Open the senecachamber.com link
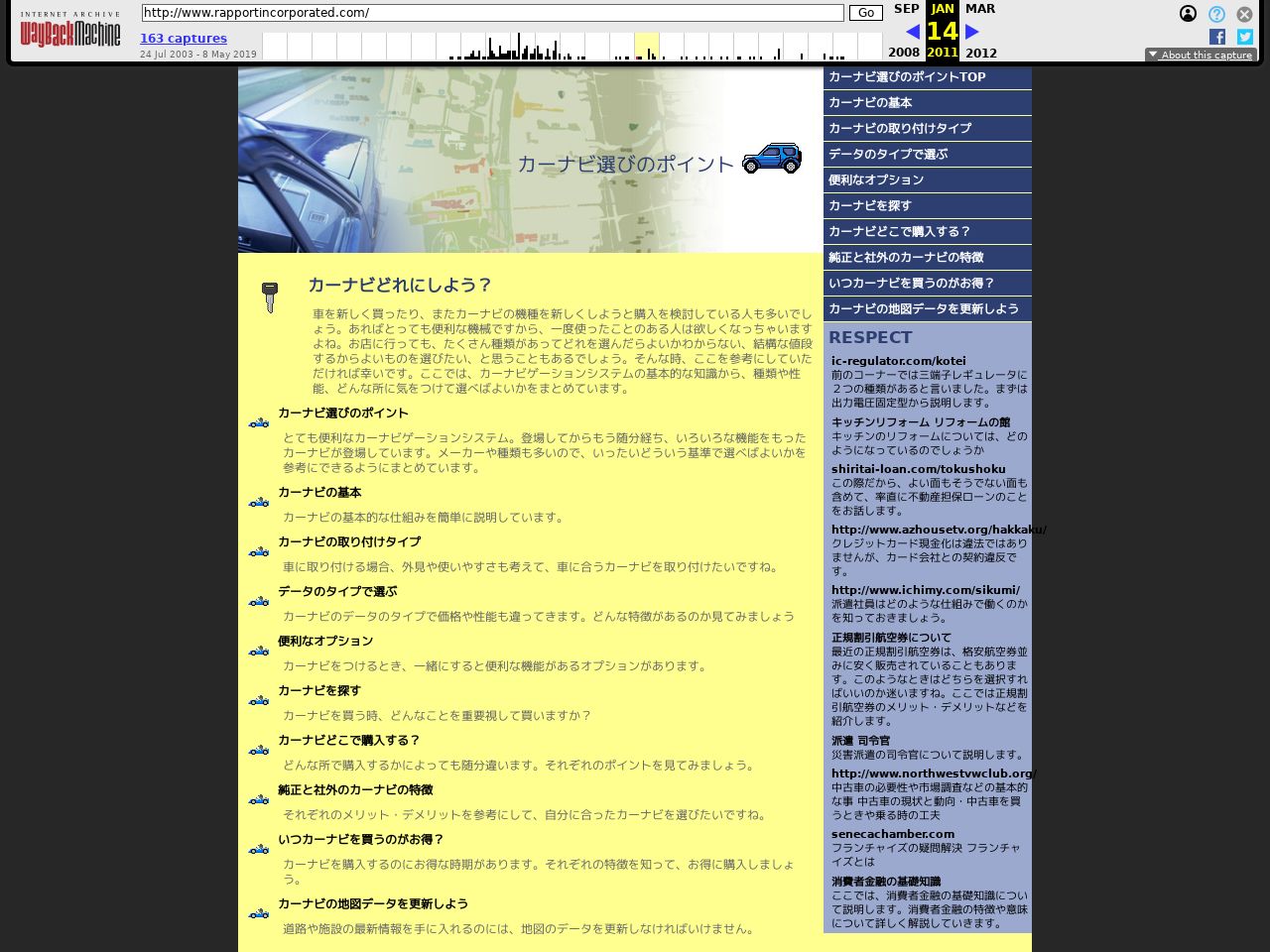Viewport: 1270px width, 952px height. click(893, 834)
